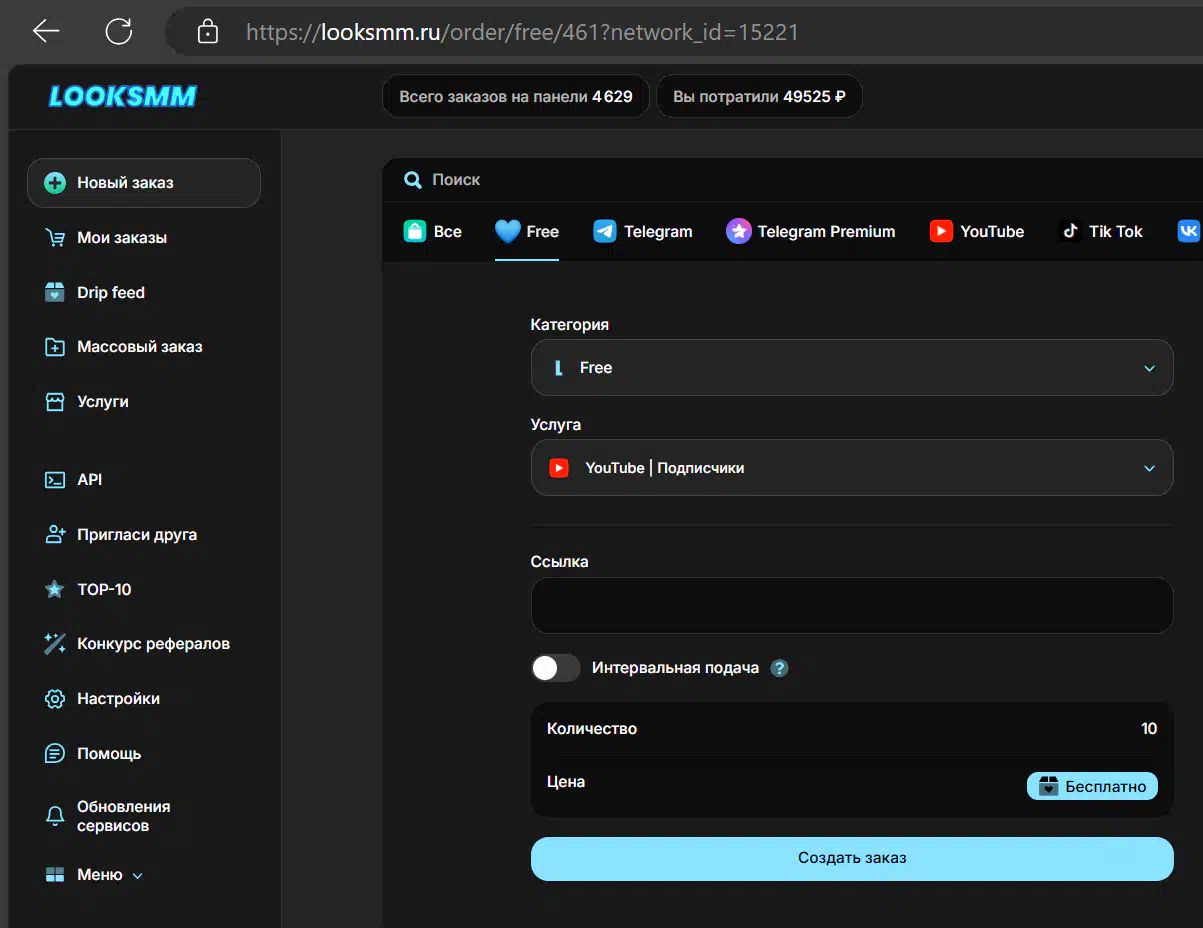Click the LOOKSMM logo
This screenshot has width=1203, height=928.
click(123, 96)
